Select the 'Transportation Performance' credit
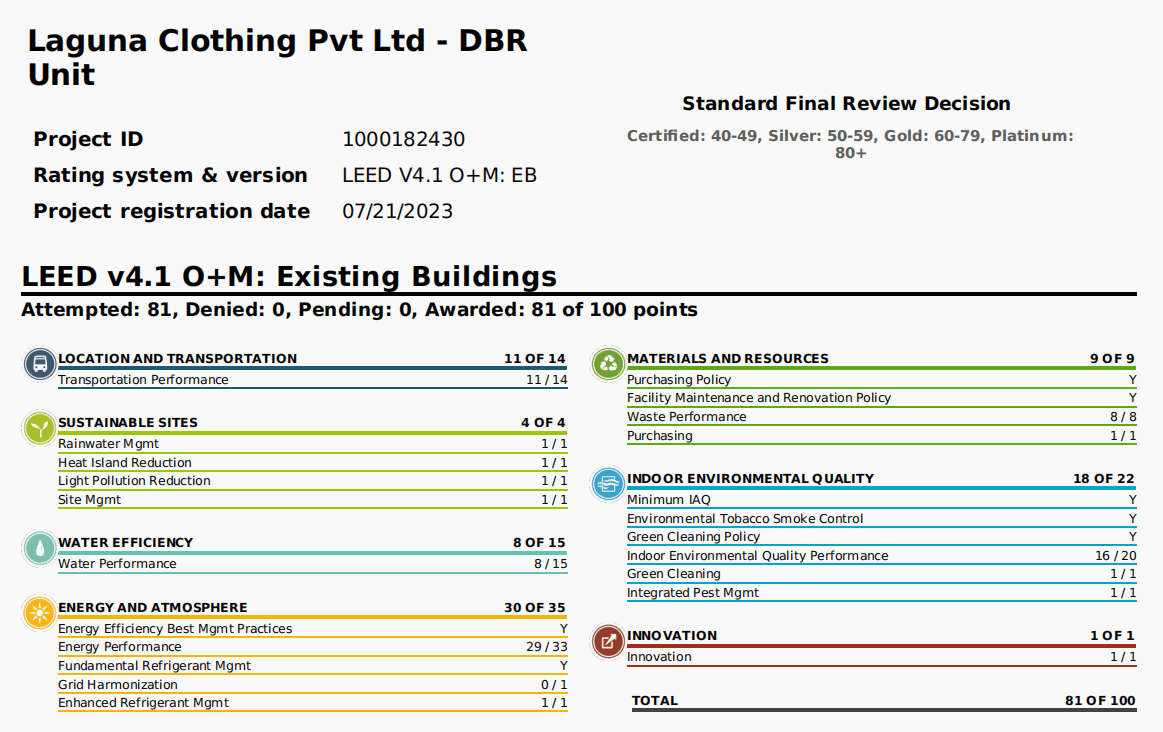1163x732 pixels. click(x=143, y=380)
